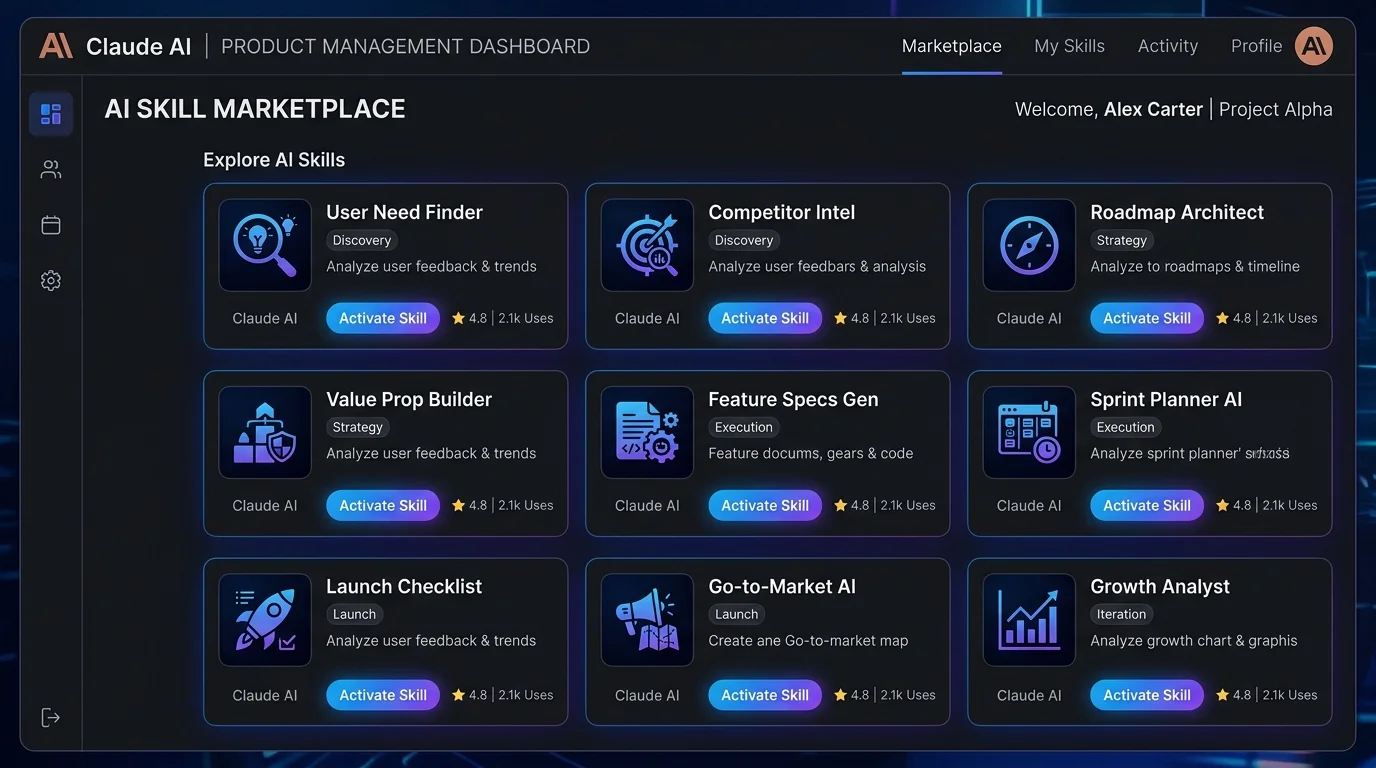Select the Growth Analyst chart icon
Screen dimensions: 1376x768
(1029, 620)
